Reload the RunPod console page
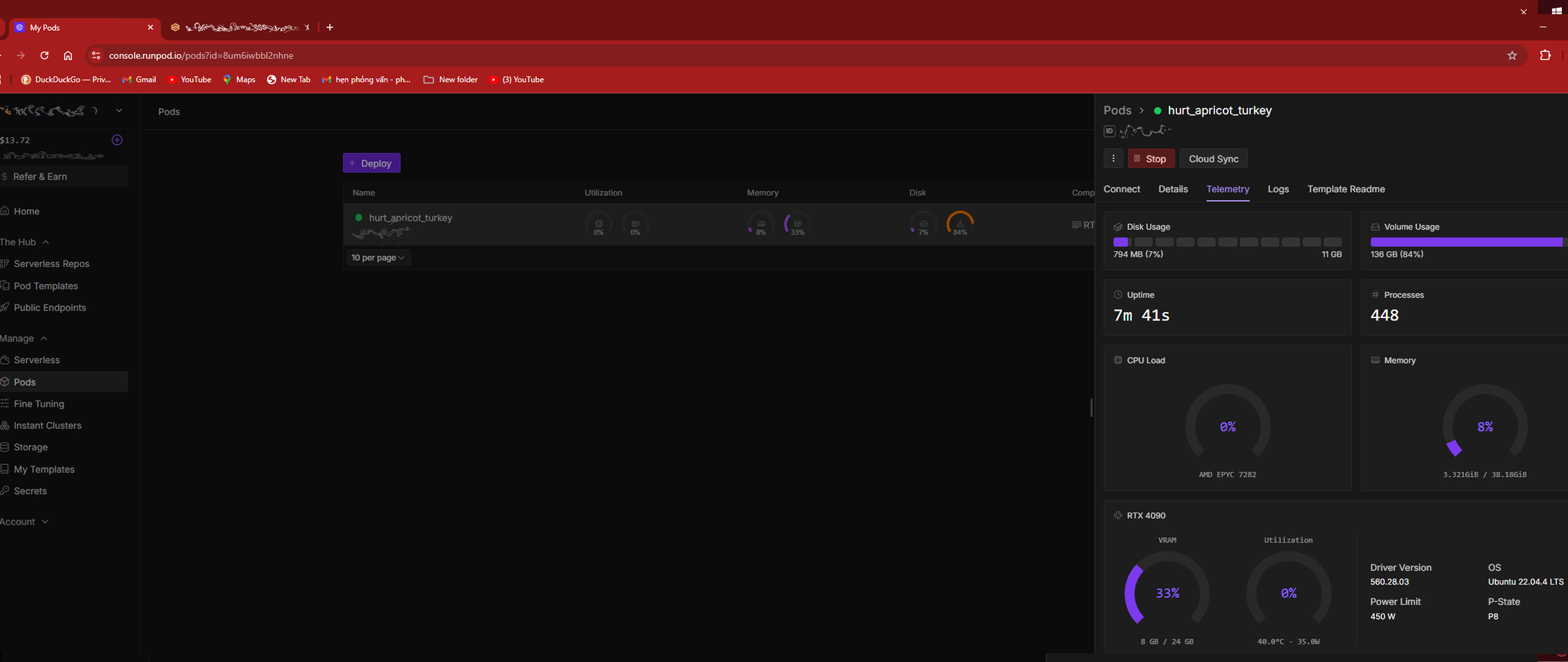The height and width of the screenshot is (662, 1568). pos(44,55)
